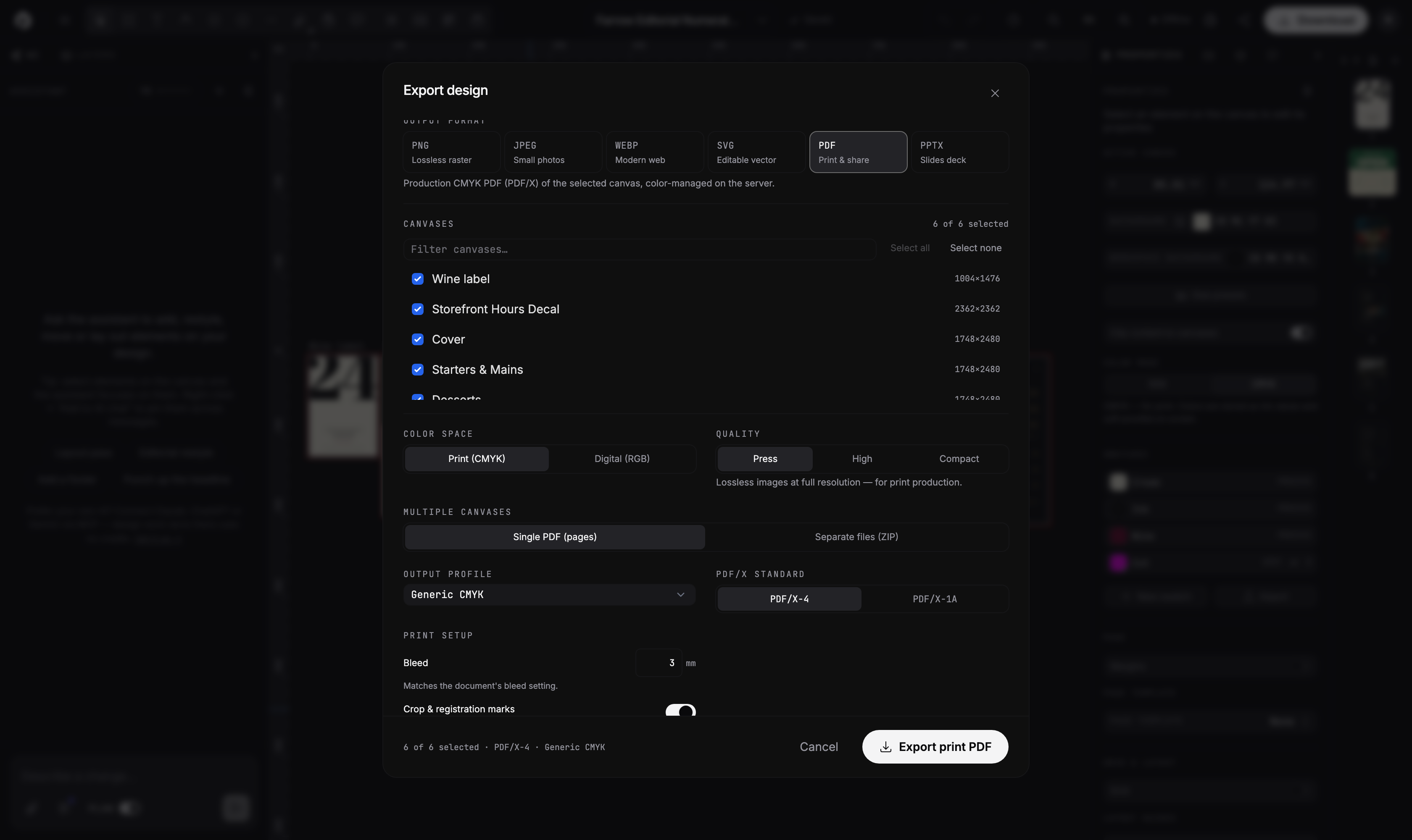The image size is (1412, 840).
Task: Click the Cancel button
Action: pyautogui.click(x=819, y=747)
